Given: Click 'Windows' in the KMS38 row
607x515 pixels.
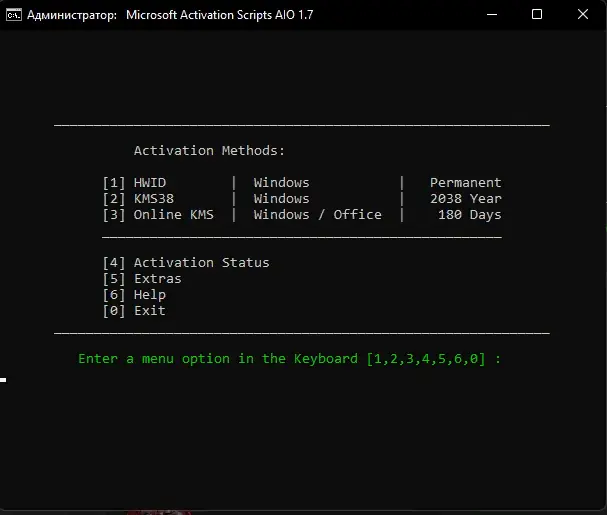Looking at the screenshot, I should (x=281, y=199).
